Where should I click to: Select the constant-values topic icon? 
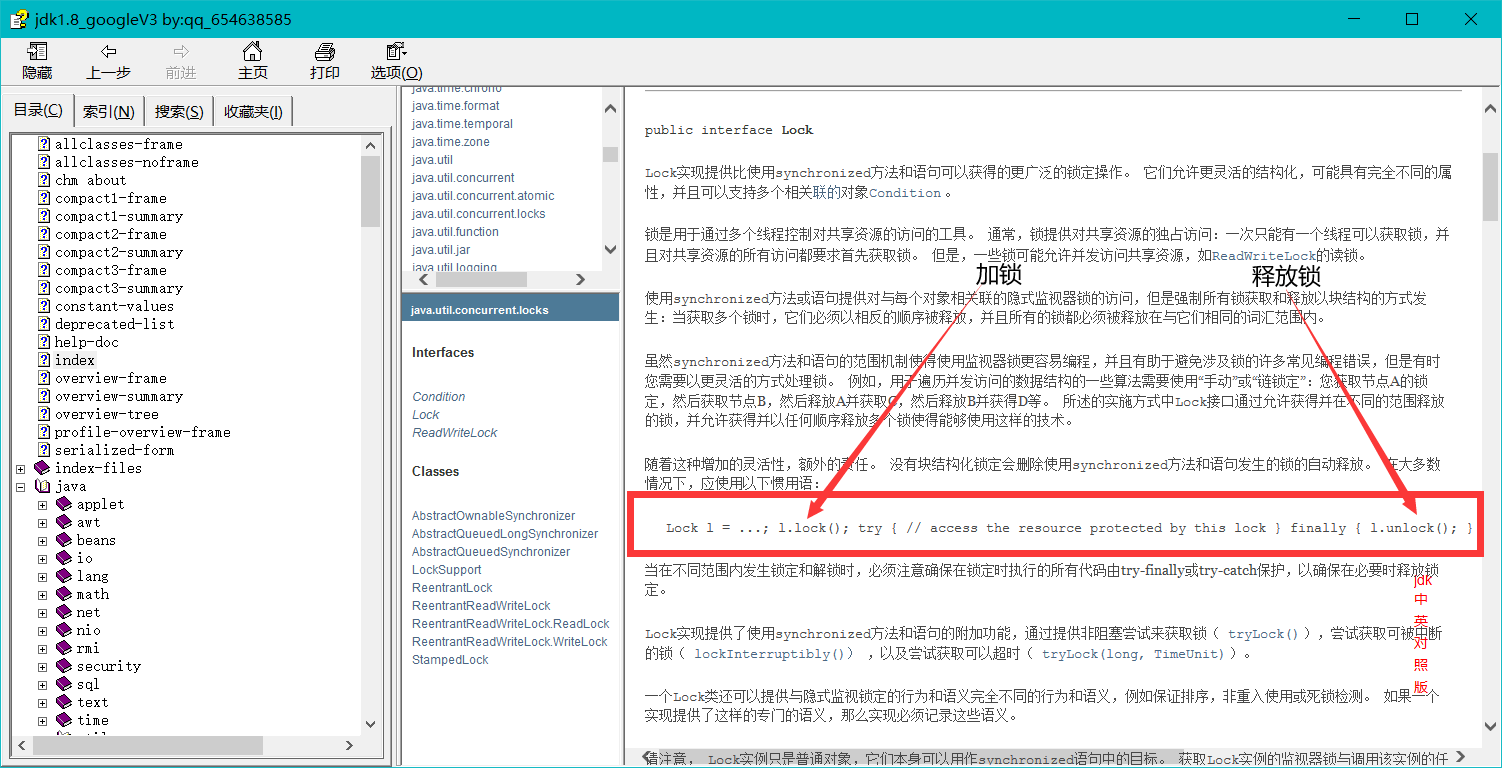pos(44,306)
